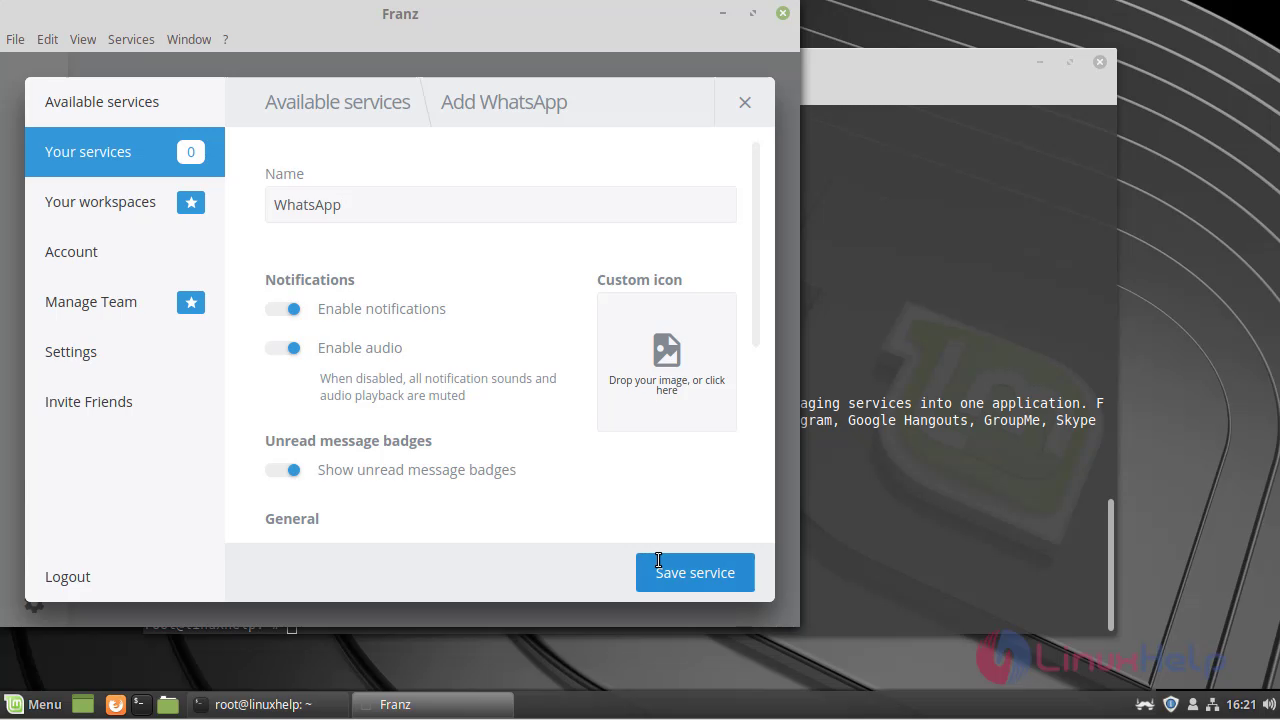Open Settings in the sidebar
This screenshot has width=1280, height=720.
pyautogui.click(x=125, y=352)
